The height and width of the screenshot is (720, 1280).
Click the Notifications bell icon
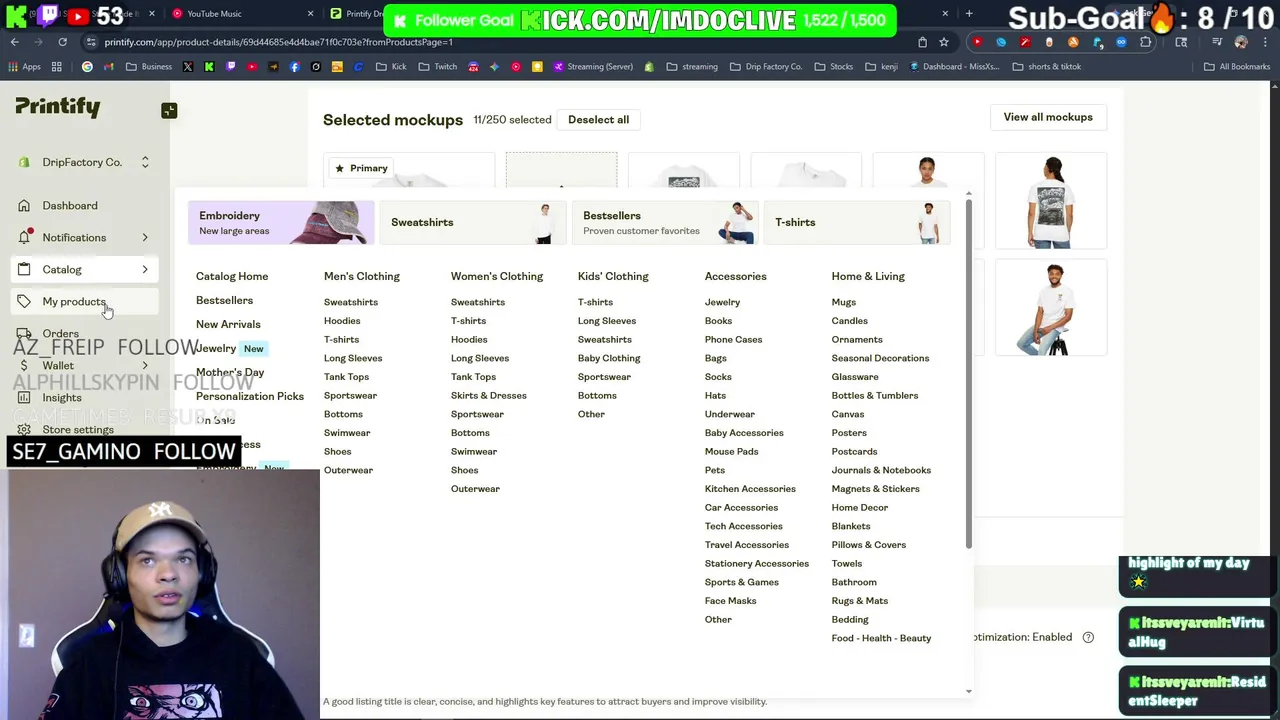(x=24, y=238)
